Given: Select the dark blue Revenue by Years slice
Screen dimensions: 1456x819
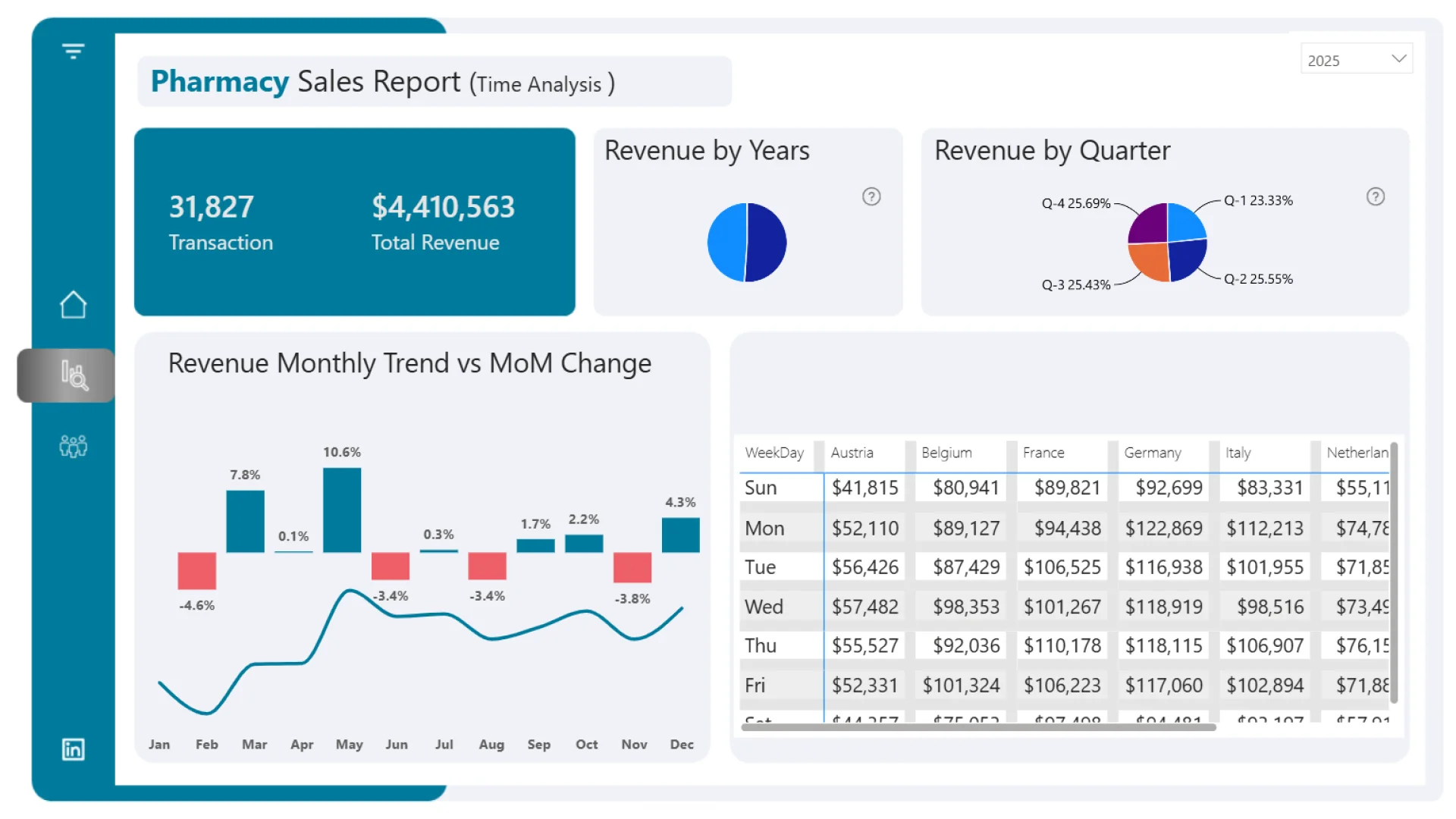Looking at the screenshot, I should (766, 243).
